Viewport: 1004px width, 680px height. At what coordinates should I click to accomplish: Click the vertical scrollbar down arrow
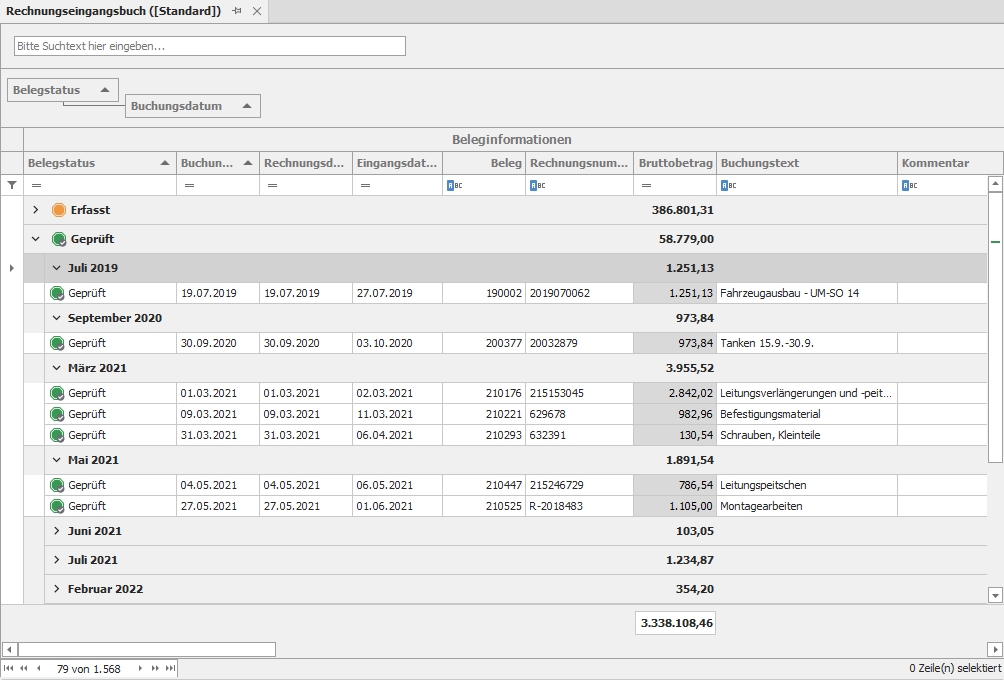point(995,595)
